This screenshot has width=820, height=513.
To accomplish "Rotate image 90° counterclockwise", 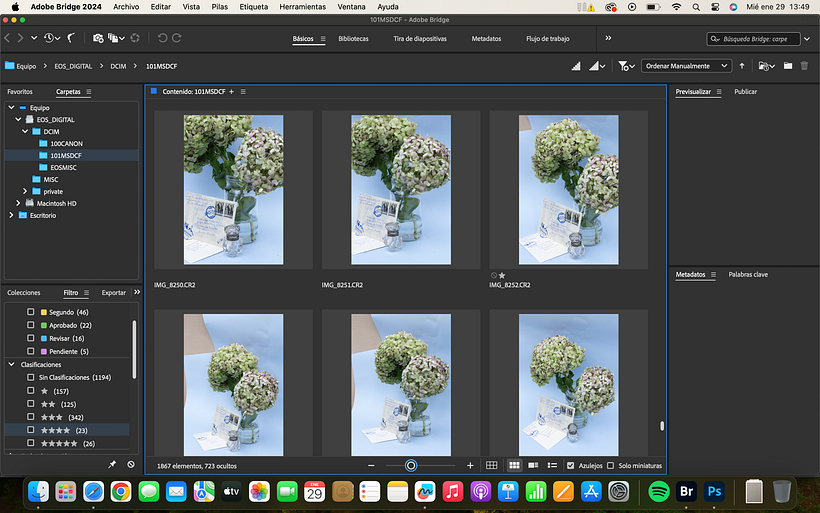I will [161, 38].
